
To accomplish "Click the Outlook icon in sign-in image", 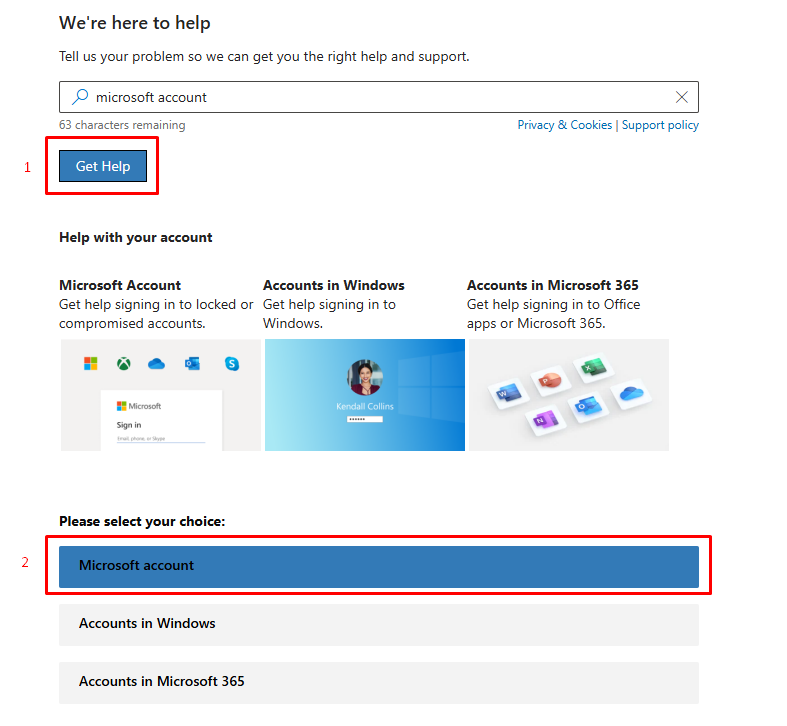I will (192, 363).
